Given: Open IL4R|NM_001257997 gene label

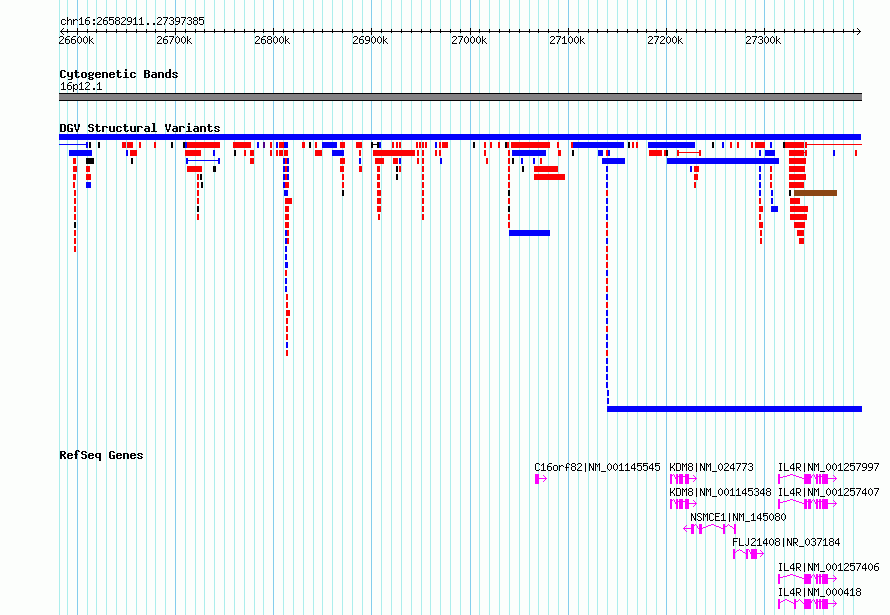Looking at the screenshot, I should tap(828, 467).
